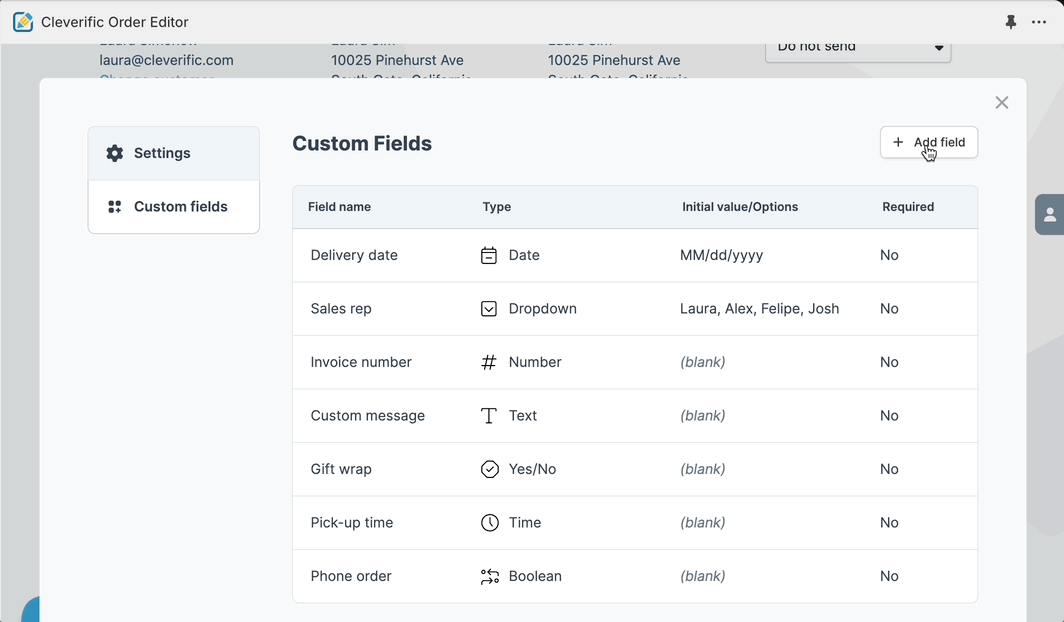Click the Number hash icon
The image size is (1064, 622).
tap(489, 362)
